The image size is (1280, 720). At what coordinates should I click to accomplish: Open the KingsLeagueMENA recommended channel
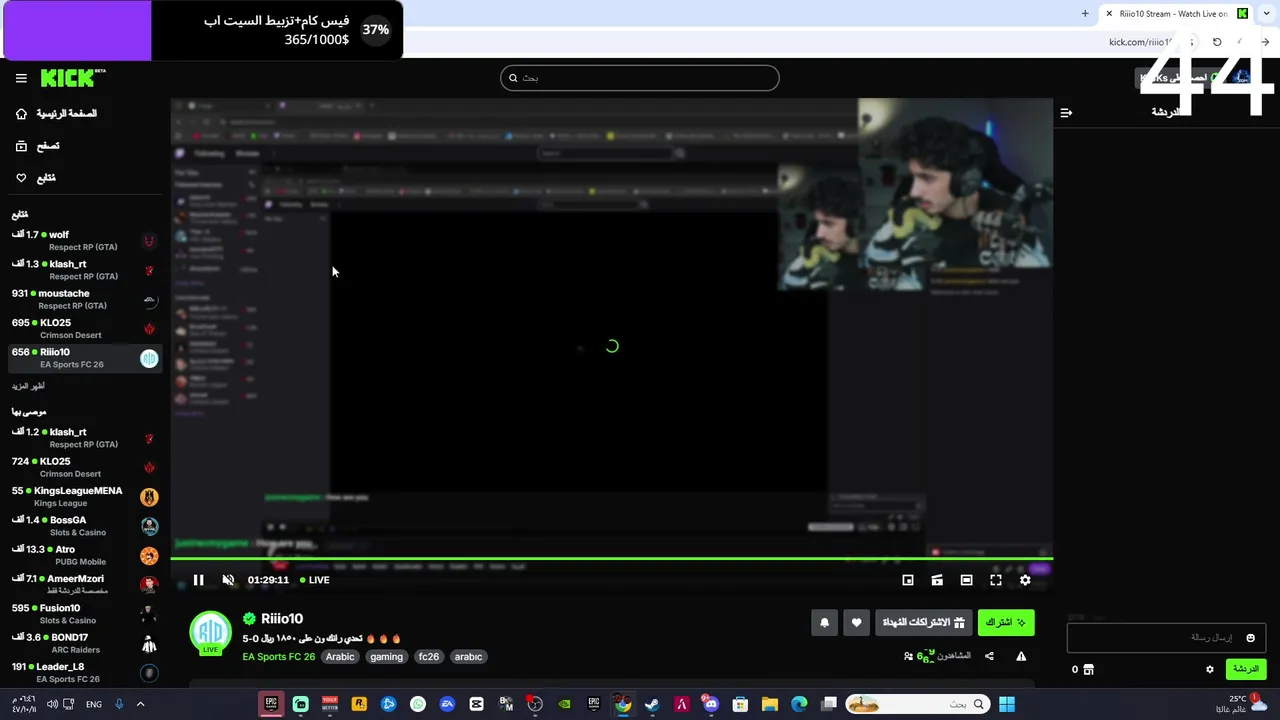[85, 497]
